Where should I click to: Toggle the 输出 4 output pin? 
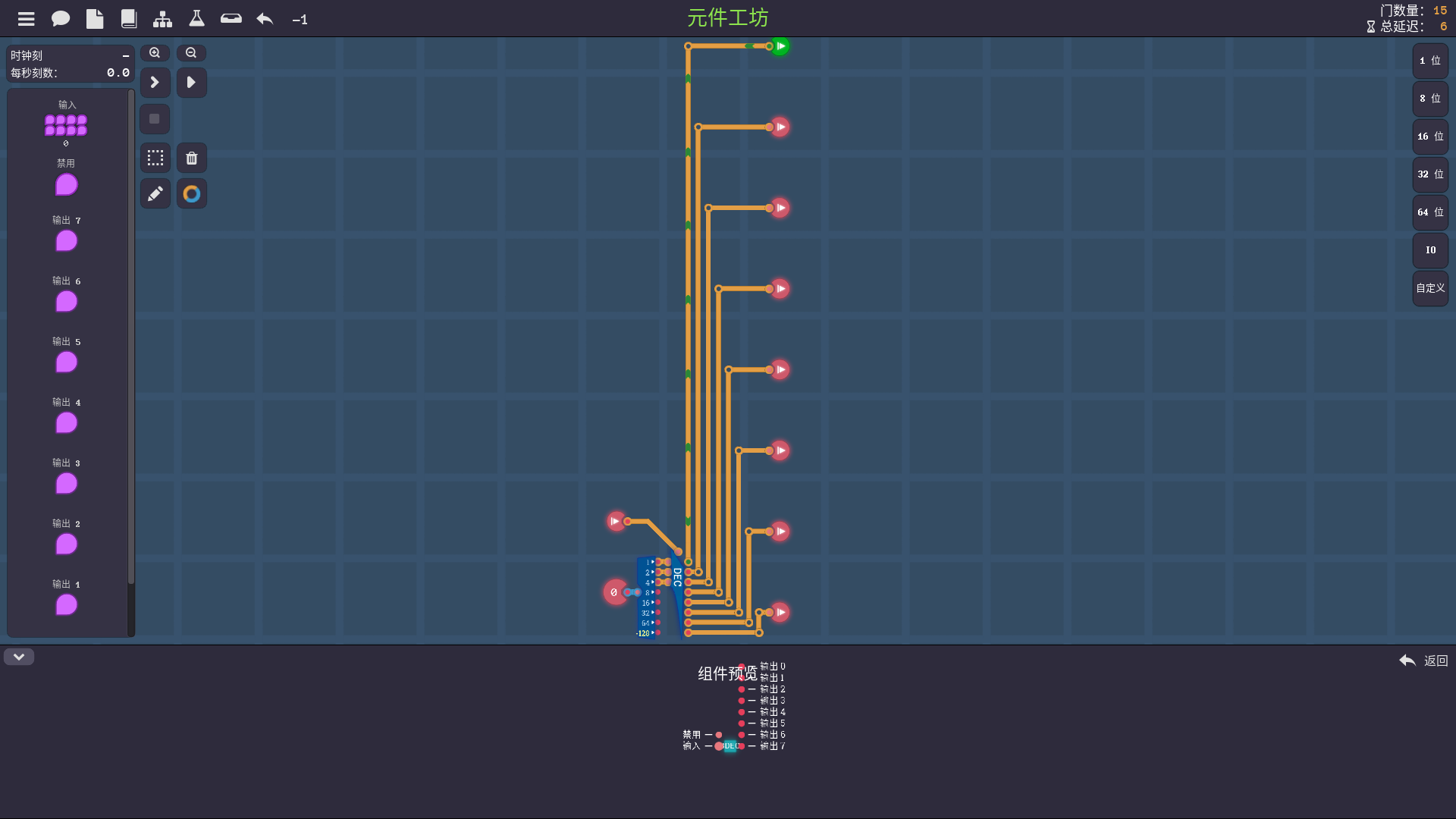(67, 423)
